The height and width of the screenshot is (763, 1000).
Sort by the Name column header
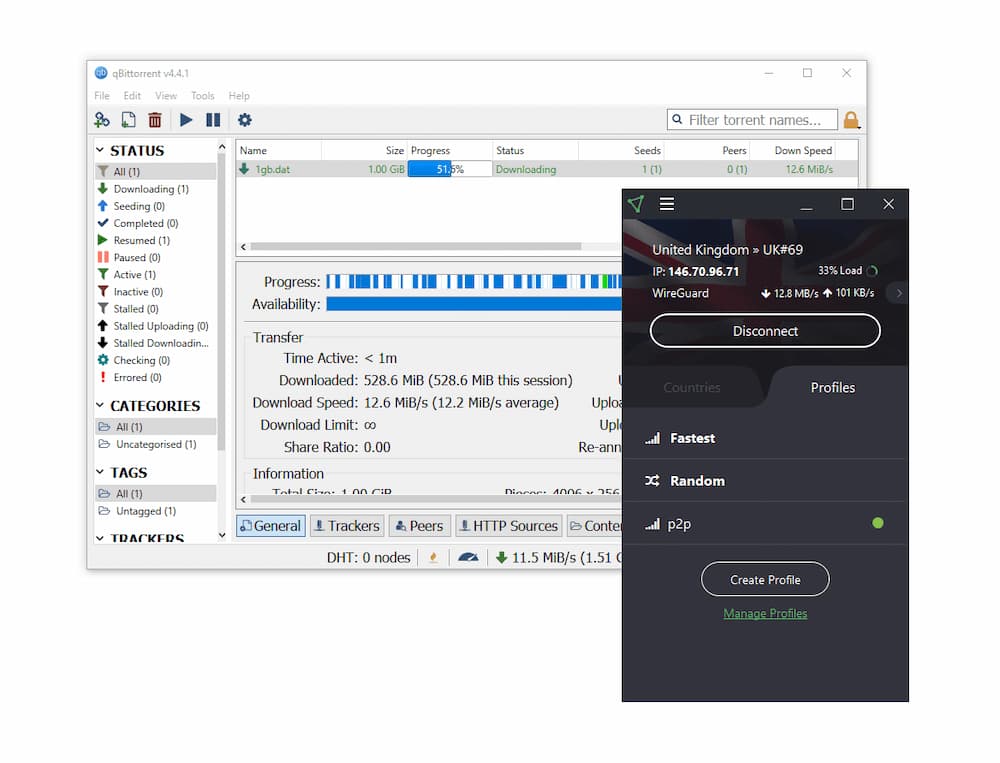(279, 151)
